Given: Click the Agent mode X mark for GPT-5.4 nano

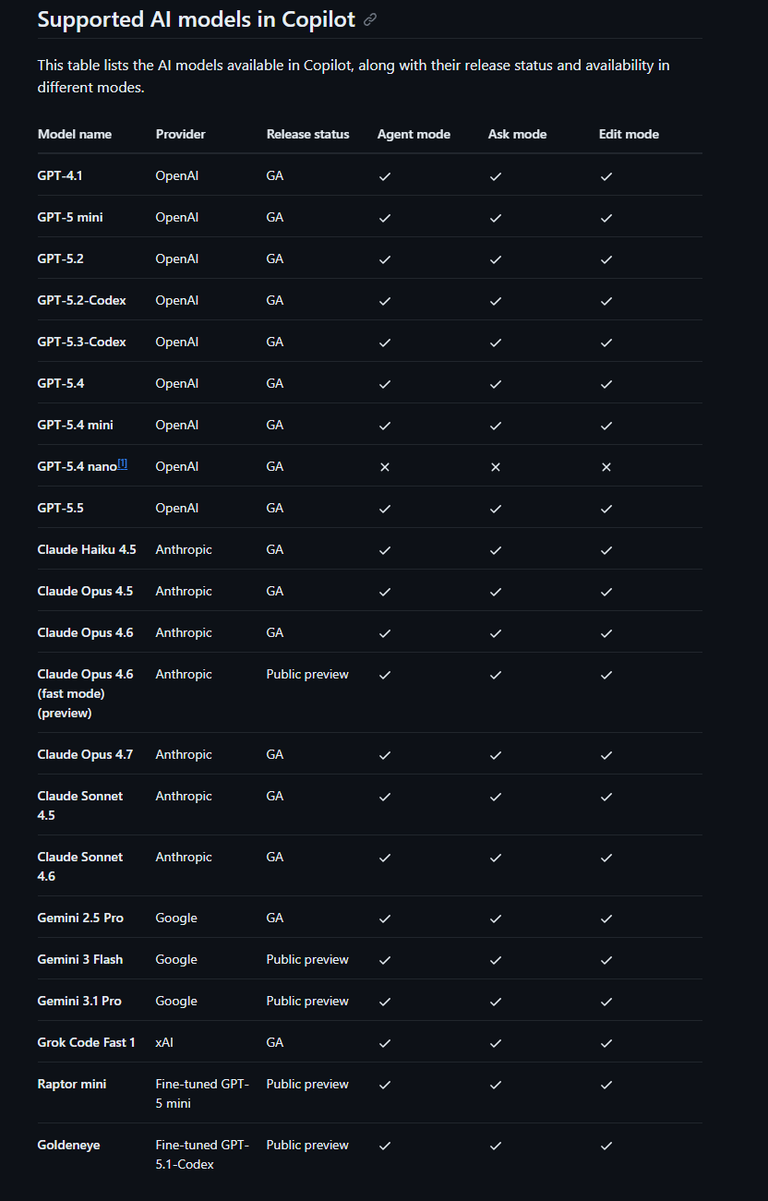Looking at the screenshot, I should coord(385,467).
